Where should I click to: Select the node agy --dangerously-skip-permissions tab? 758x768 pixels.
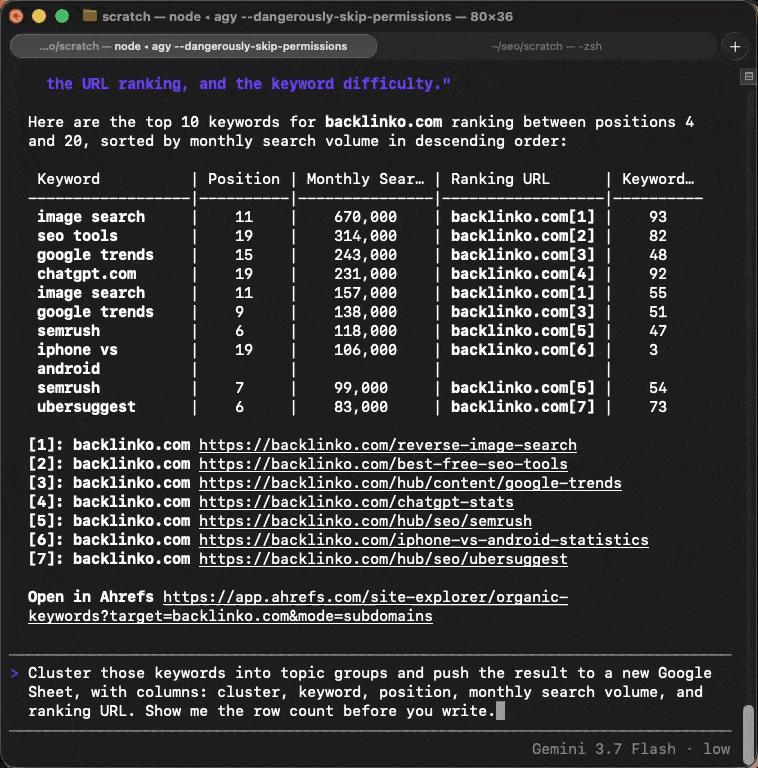point(193,47)
